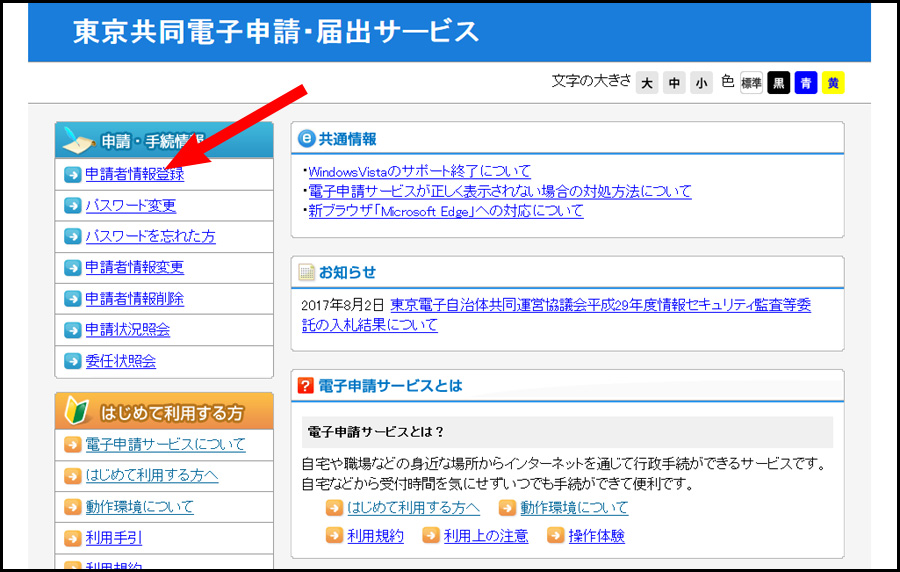Open the パスワード変更 link
Viewport: 900px width, 572px height.
[x=131, y=205]
